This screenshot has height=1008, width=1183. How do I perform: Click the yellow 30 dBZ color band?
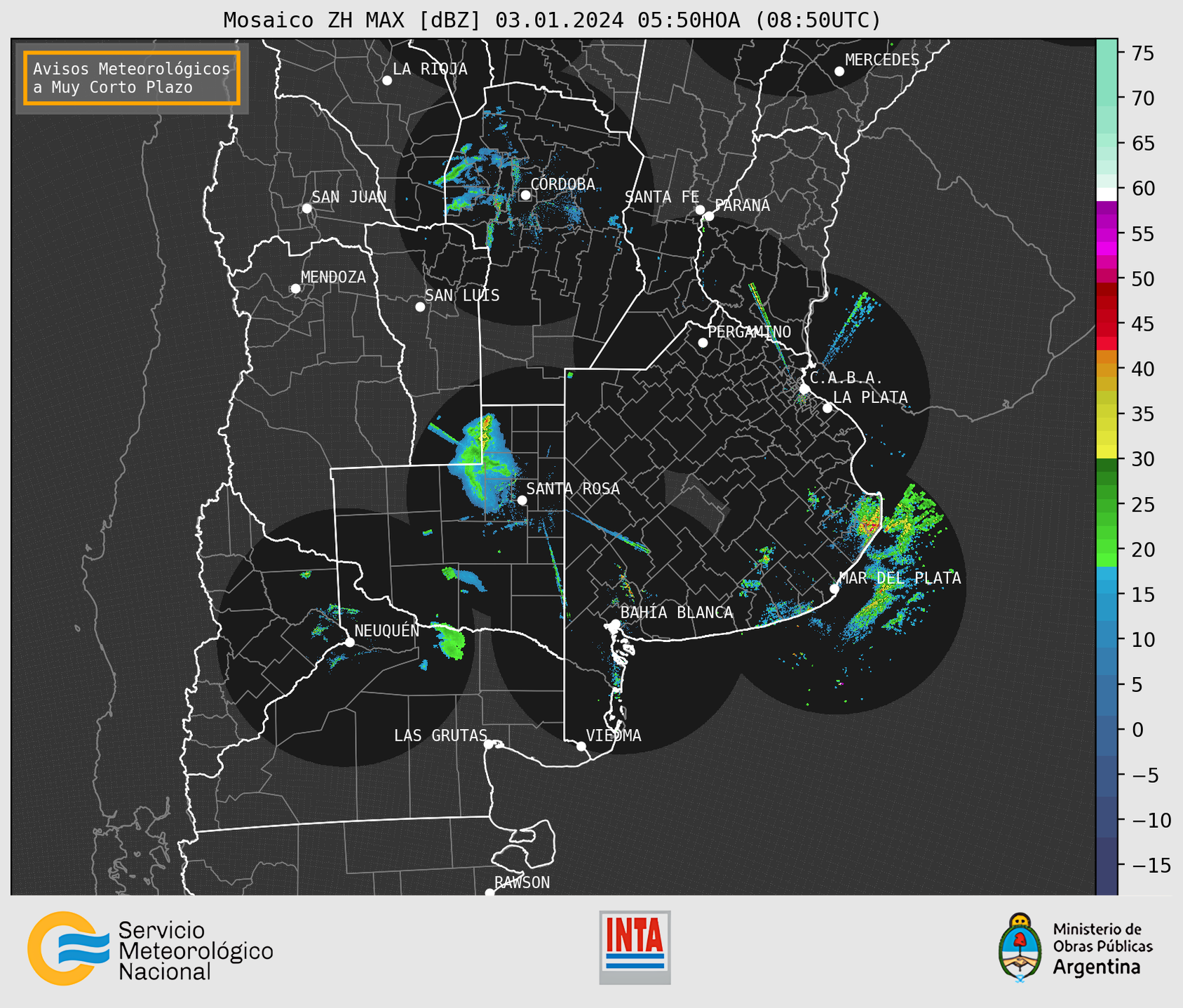[1107, 452]
